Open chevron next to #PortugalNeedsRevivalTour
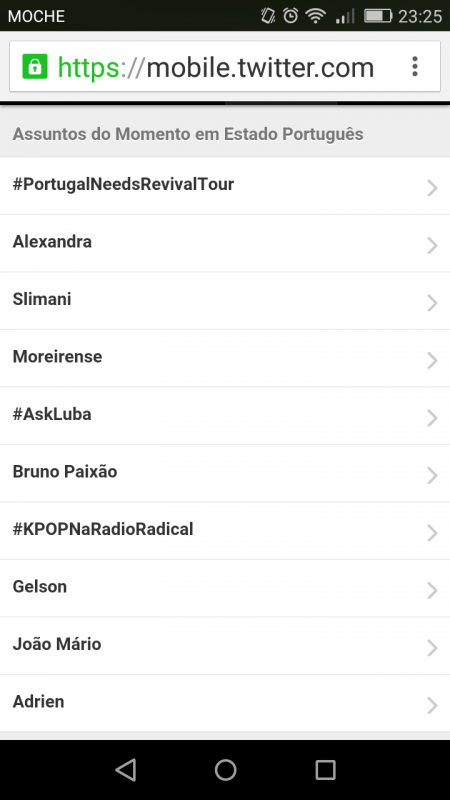Image resolution: width=450 pixels, height=800 pixels. point(432,188)
